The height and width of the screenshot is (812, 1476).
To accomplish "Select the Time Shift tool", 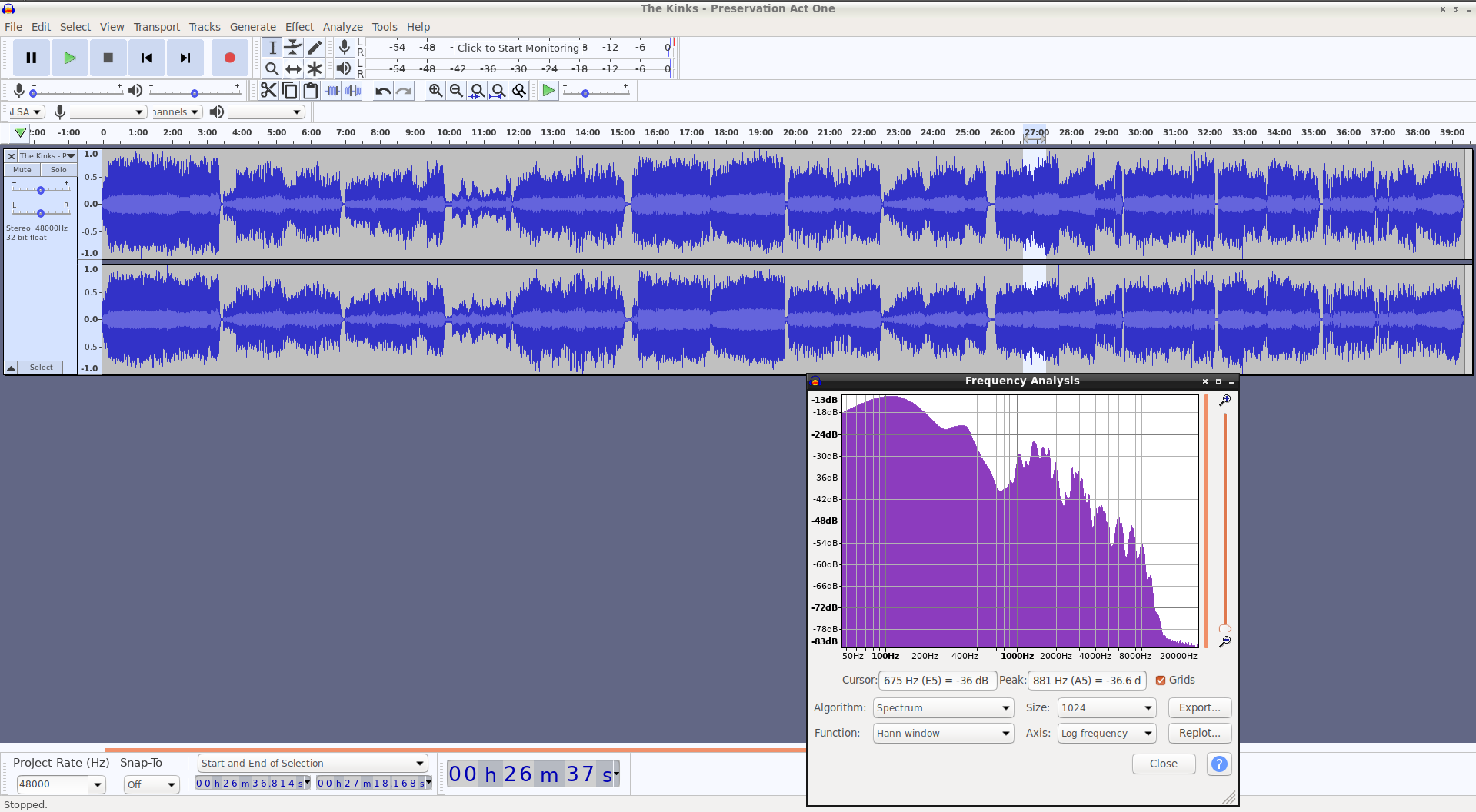I will (x=293, y=68).
